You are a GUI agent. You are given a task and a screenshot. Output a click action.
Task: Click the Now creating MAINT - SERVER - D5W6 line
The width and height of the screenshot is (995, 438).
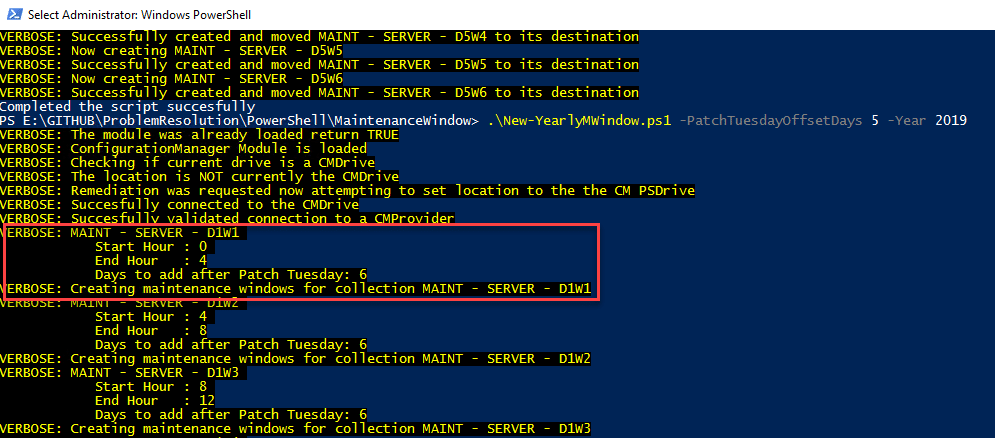[x=171, y=79]
